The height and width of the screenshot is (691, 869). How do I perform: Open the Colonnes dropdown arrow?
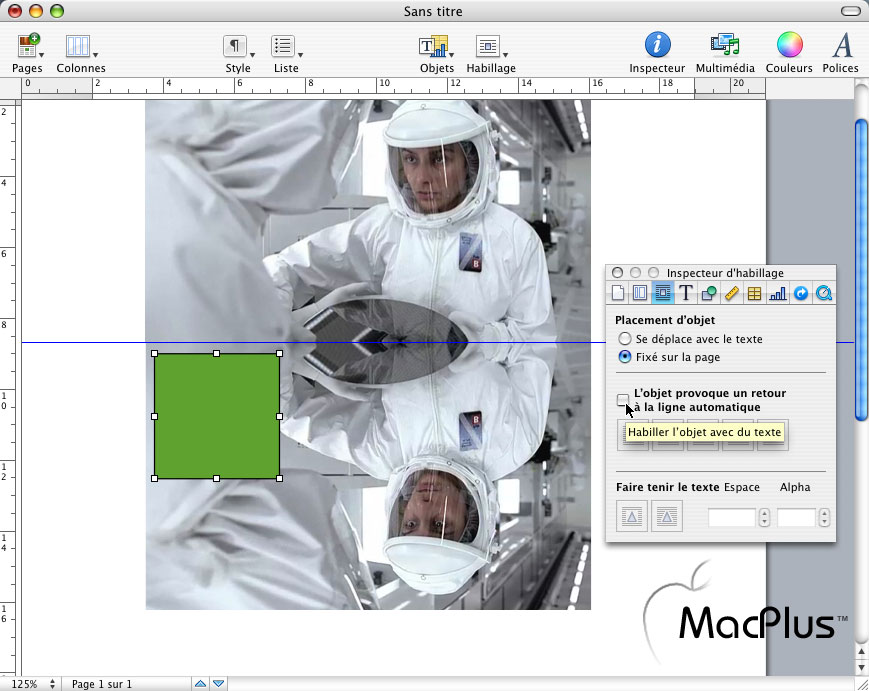(95, 55)
